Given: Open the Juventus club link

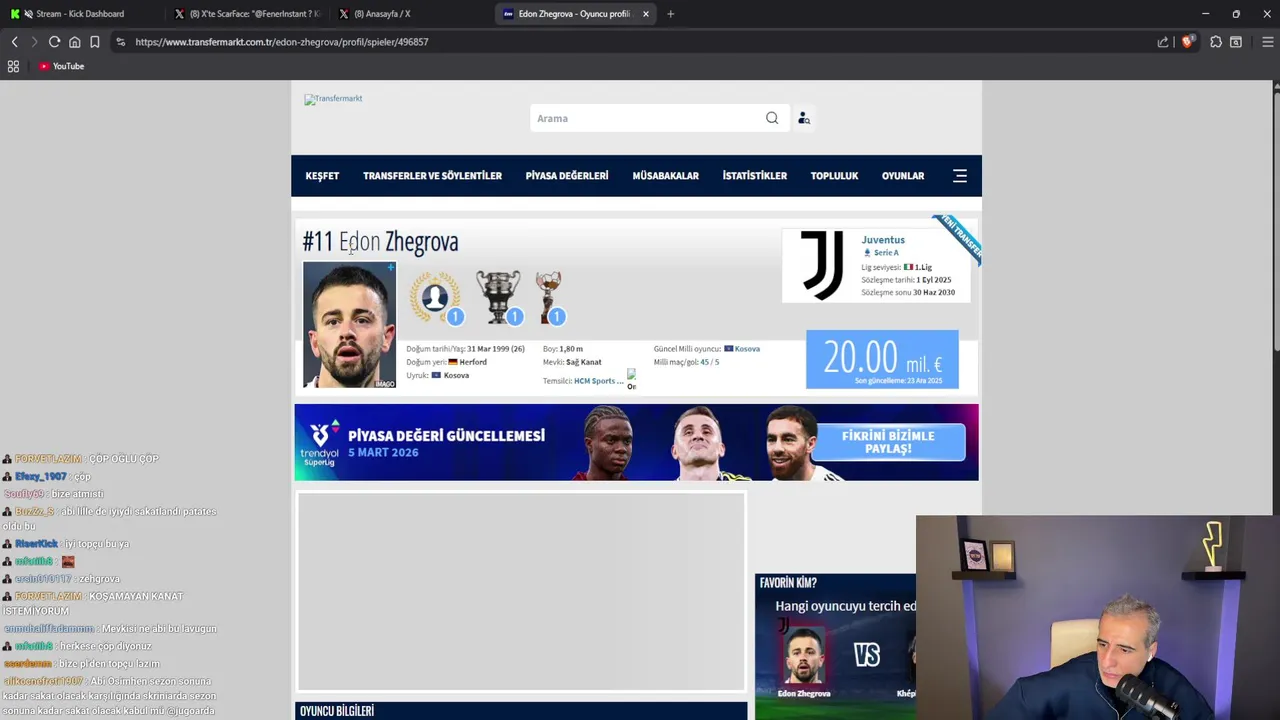Looking at the screenshot, I should click(883, 240).
